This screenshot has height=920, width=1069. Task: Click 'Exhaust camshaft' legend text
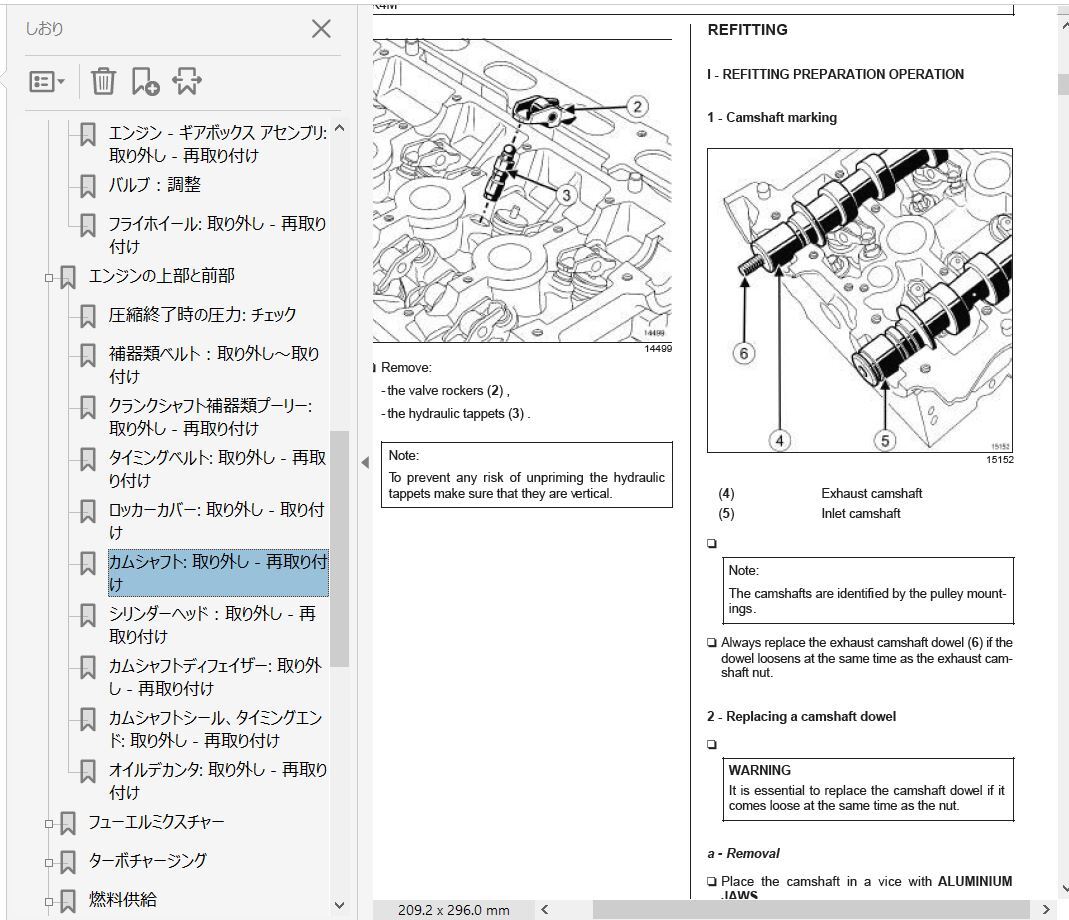coord(871,493)
